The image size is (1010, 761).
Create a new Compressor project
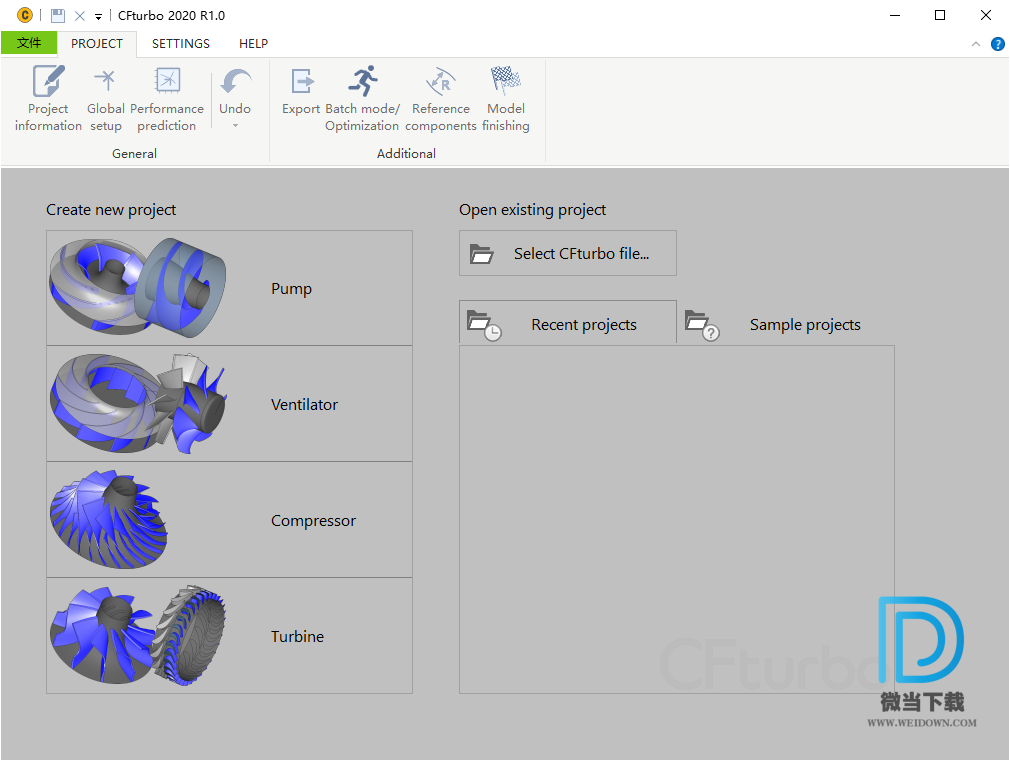point(229,520)
